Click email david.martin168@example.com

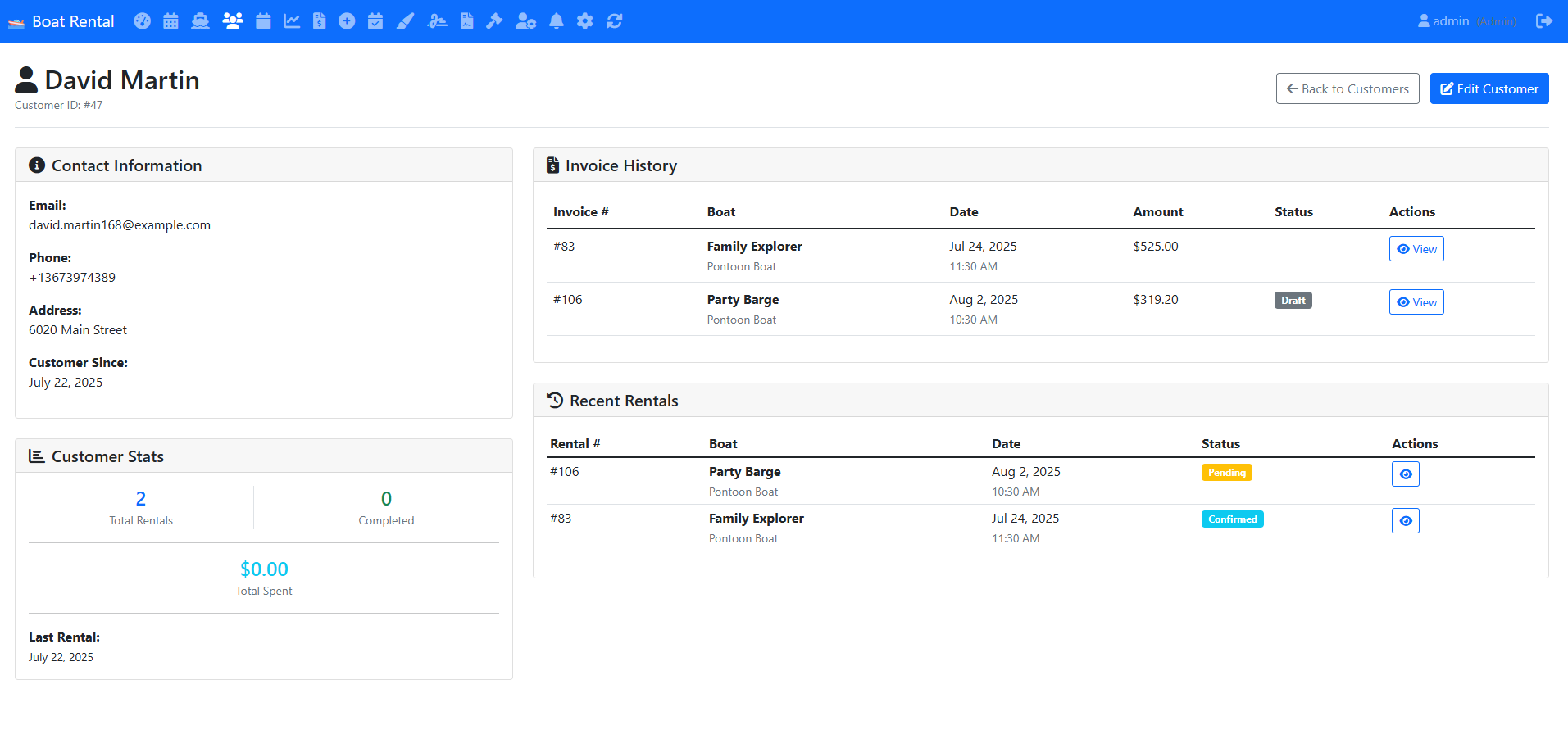point(120,225)
